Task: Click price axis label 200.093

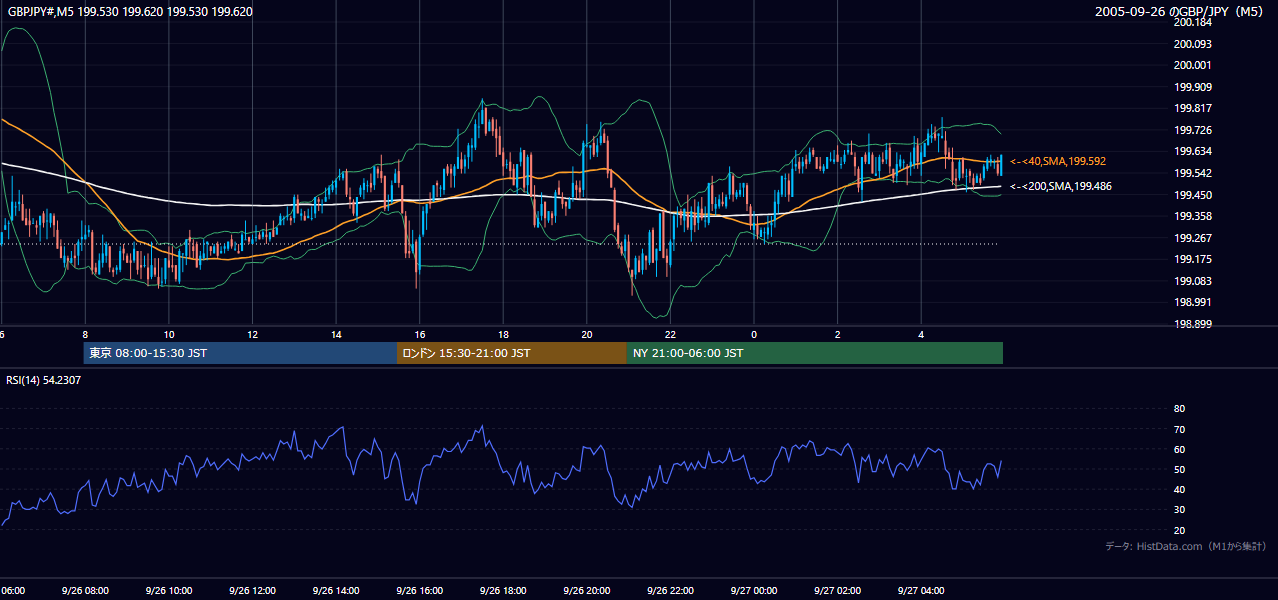Action: coord(1192,44)
